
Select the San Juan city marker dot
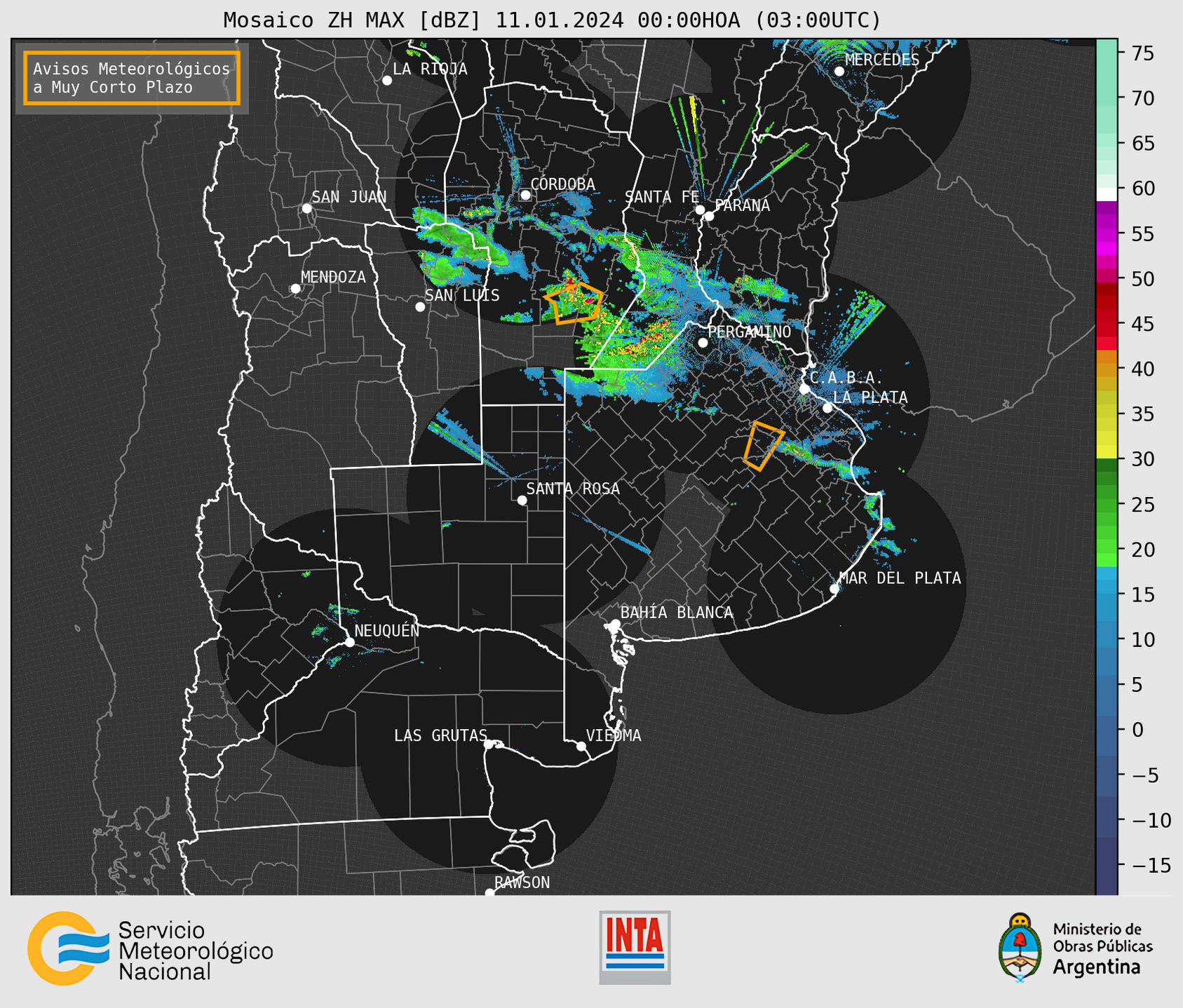[306, 208]
